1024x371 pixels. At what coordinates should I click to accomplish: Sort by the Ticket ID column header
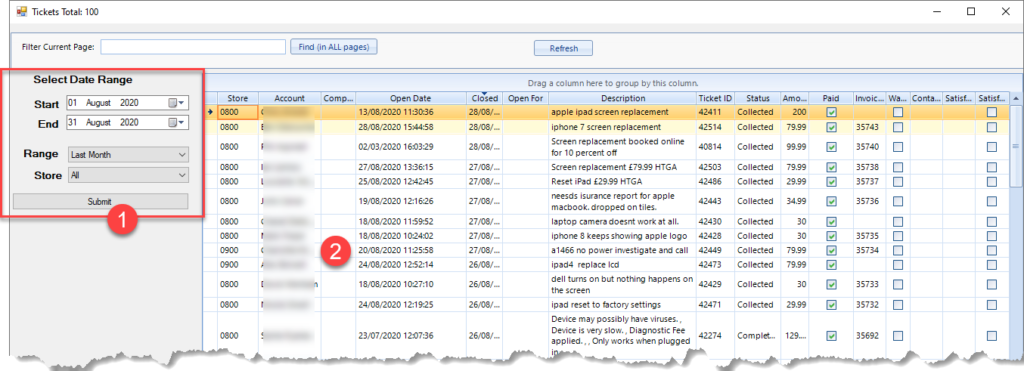pyautogui.click(x=715, y=98)
